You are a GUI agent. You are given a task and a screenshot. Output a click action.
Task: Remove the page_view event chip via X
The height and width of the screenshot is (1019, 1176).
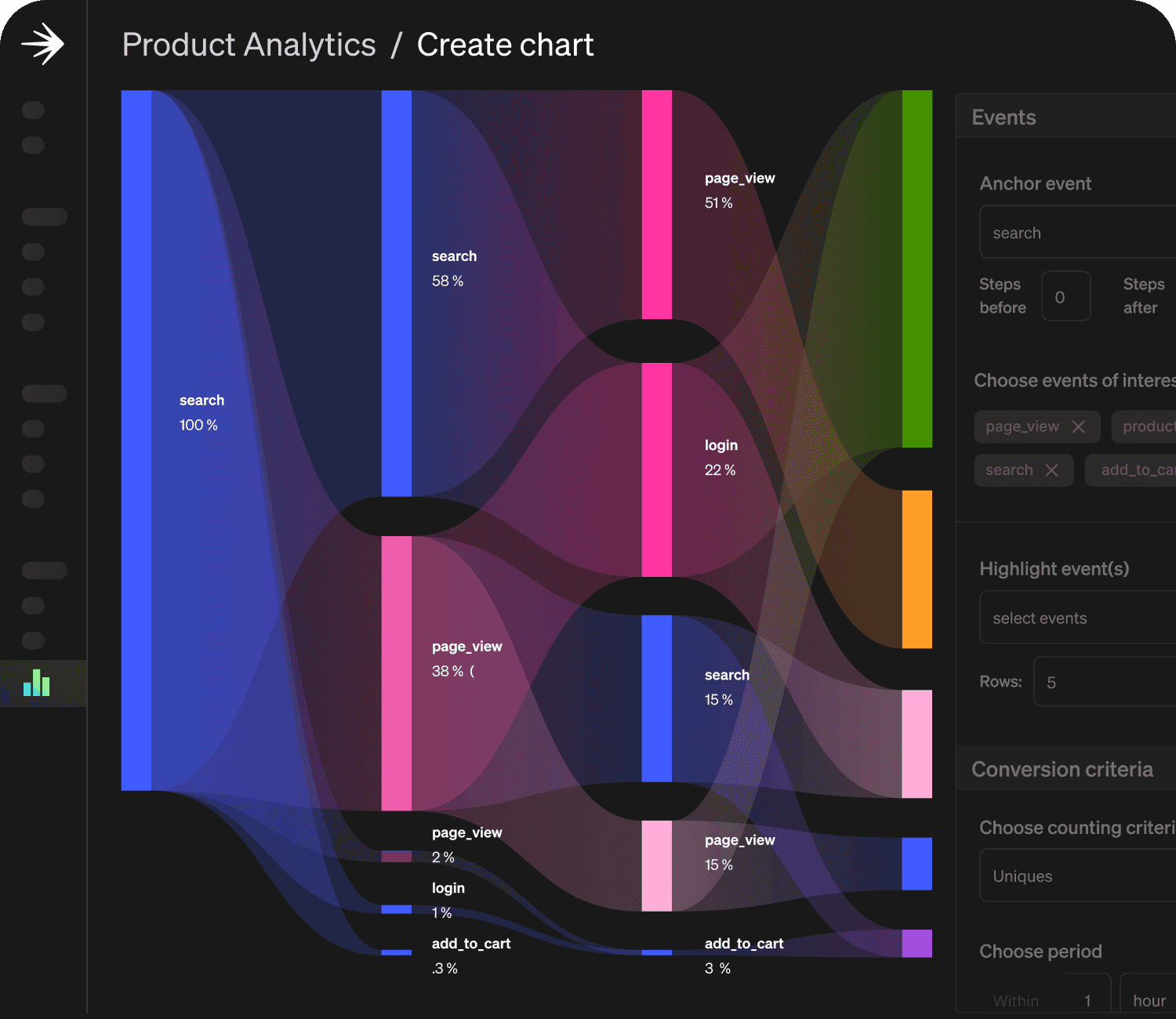point(1079,426)
